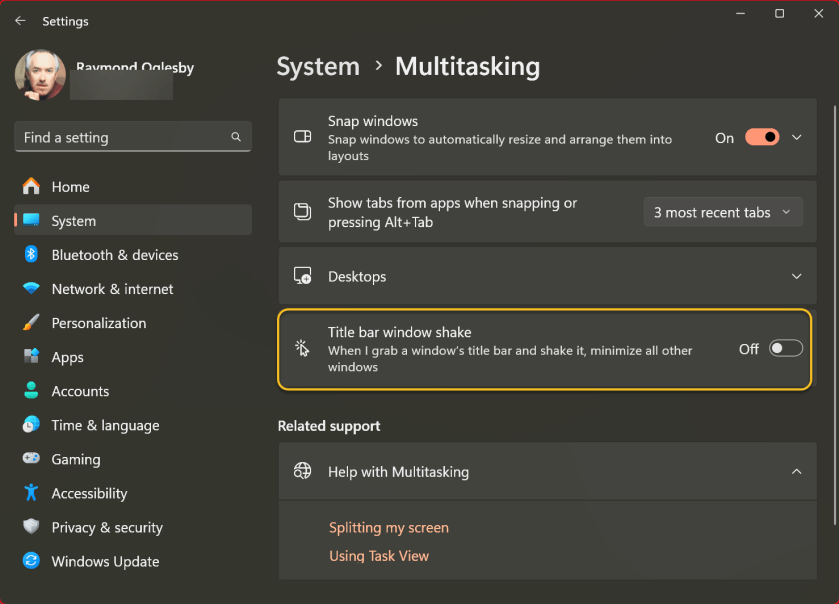
Task: Collapse Help with Multitasking section
Action: point(797,471)
